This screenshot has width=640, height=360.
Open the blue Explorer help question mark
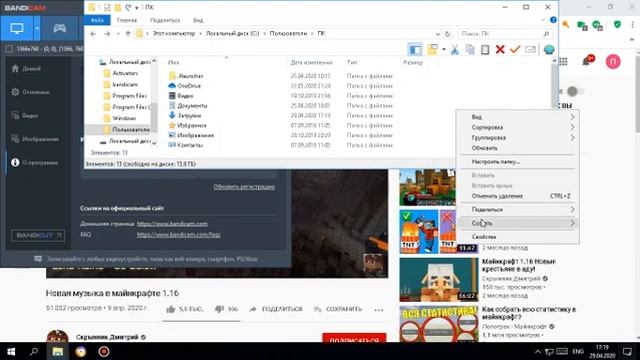point(553,20)
